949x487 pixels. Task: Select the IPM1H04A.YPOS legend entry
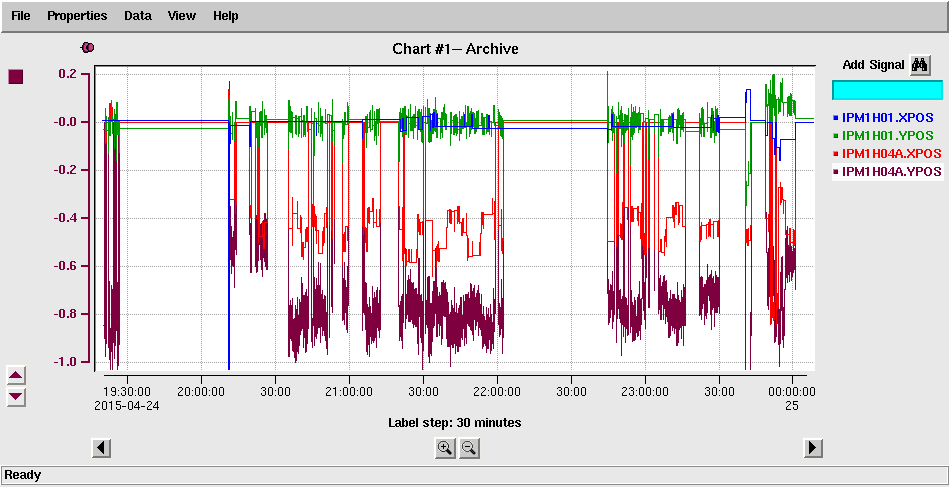click(888, 172)
